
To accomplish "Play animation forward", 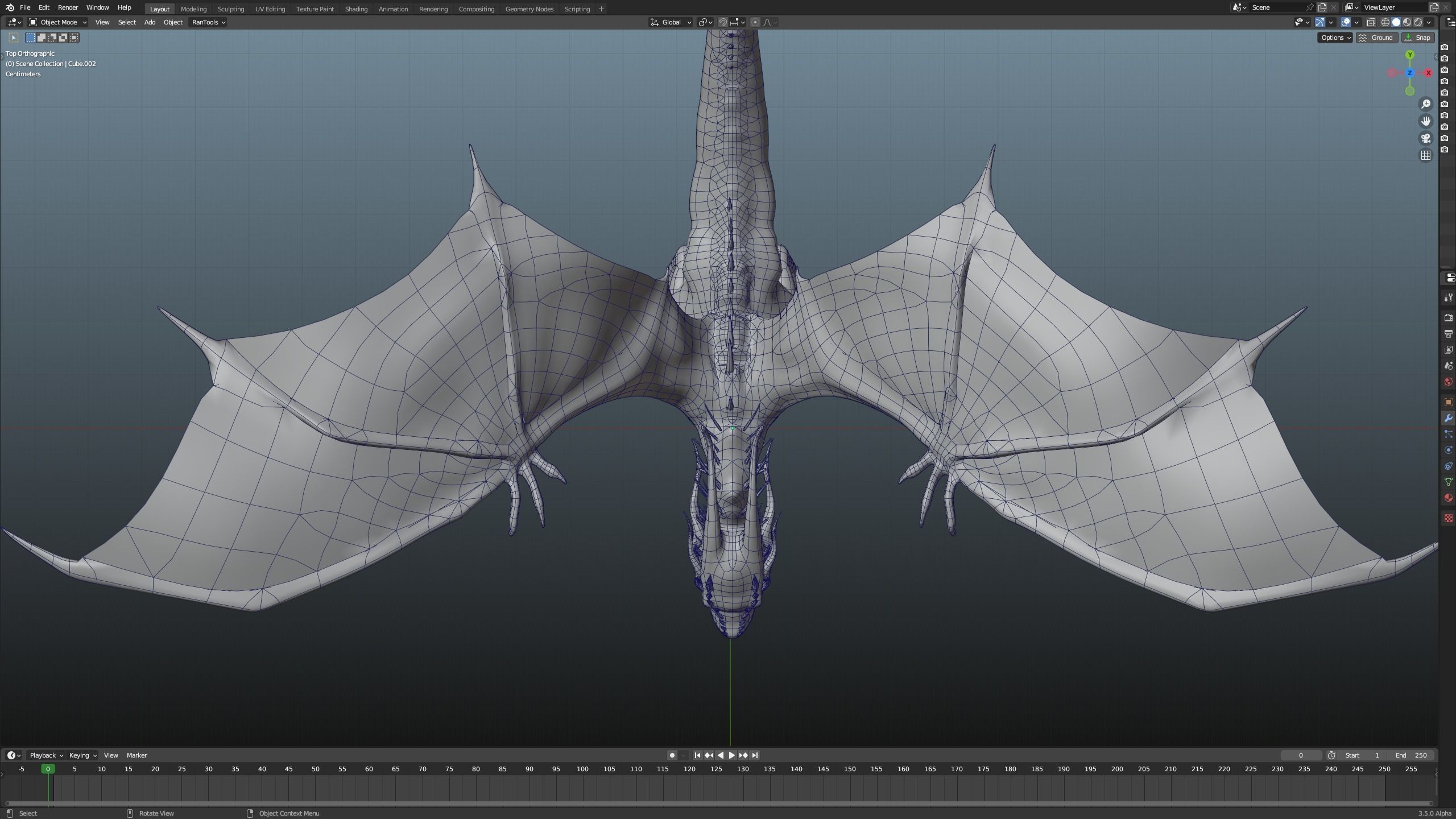I will pyautogui.click(x=732, y=755).
